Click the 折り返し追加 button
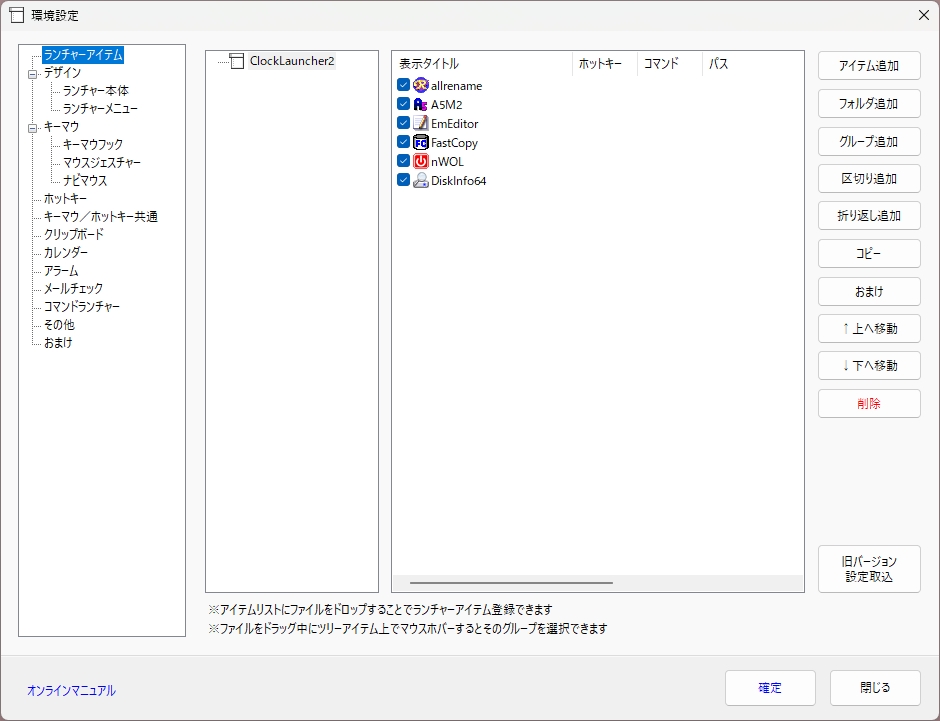 (x=869, y=216)
